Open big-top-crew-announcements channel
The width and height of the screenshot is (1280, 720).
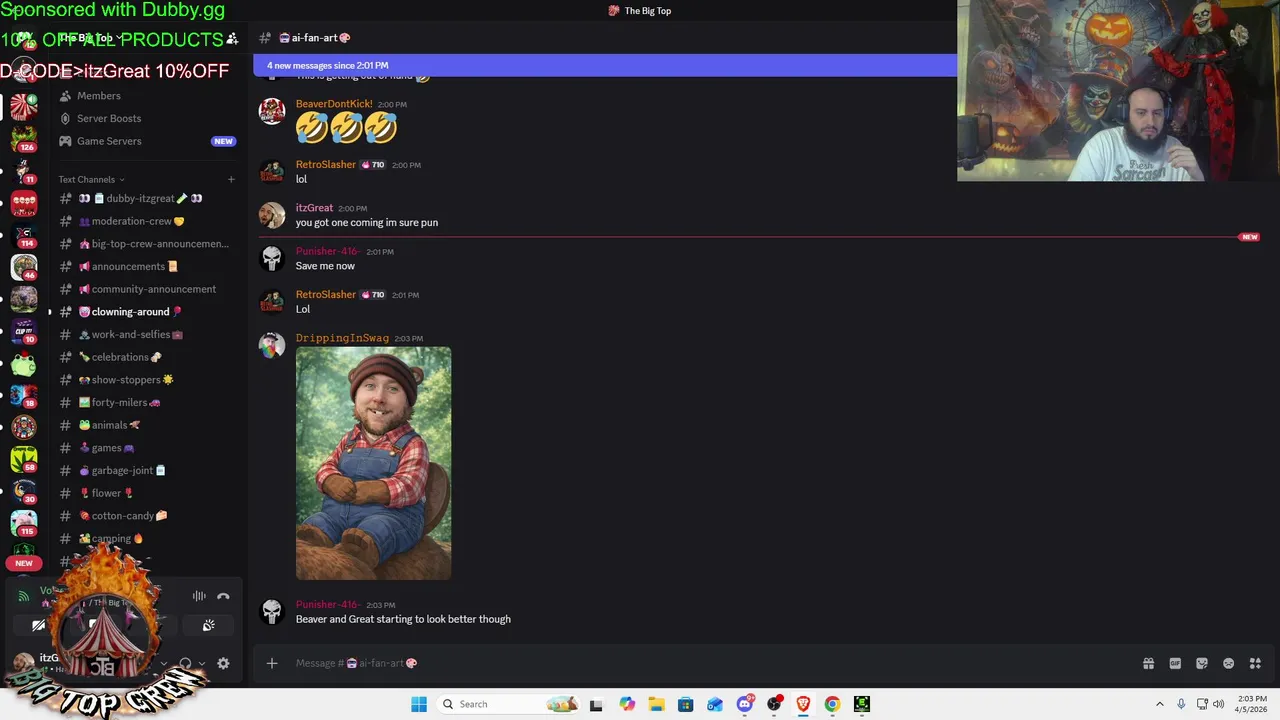click(147, 244)
